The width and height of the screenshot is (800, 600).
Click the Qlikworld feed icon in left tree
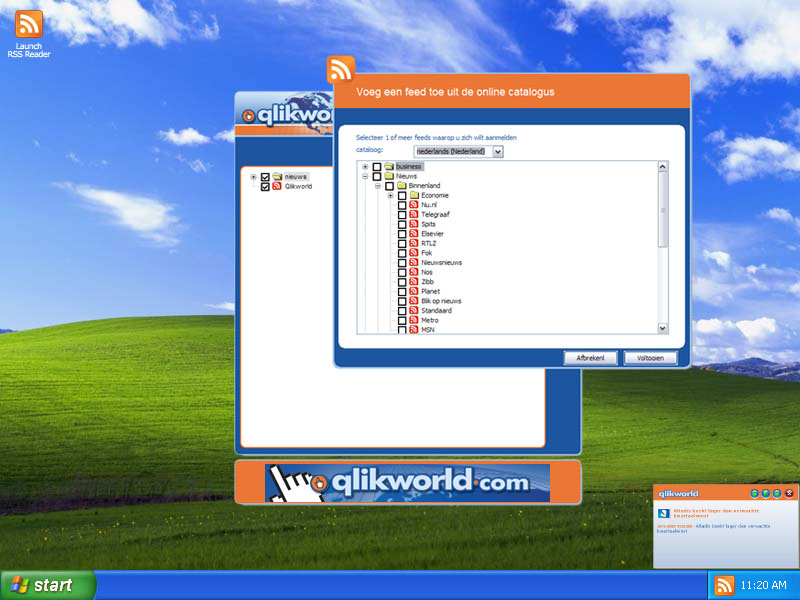click(277, 187)
